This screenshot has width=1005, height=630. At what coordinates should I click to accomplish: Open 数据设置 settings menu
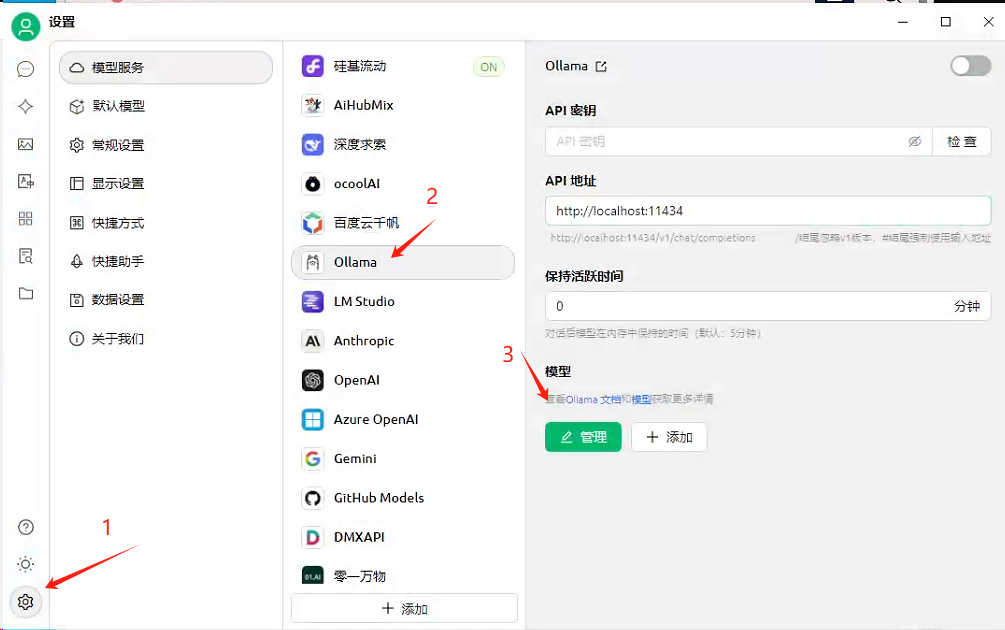point(166,299)
